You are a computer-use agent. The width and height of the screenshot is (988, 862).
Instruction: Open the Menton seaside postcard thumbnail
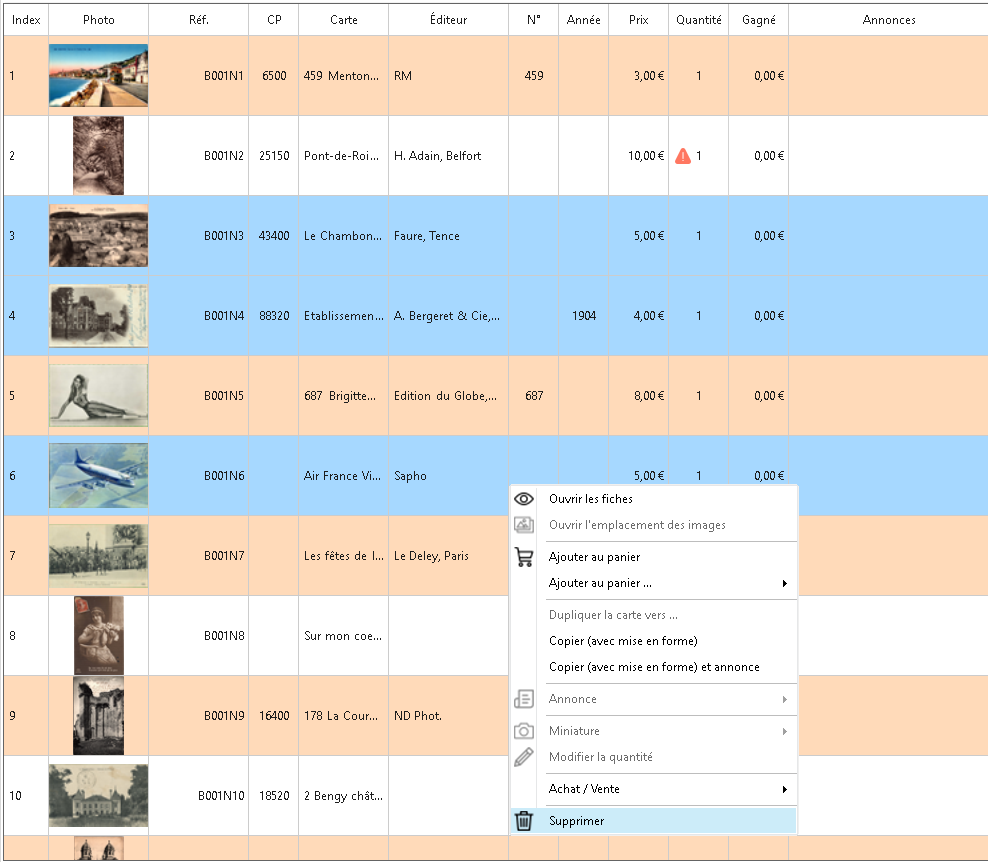pos(98,76)
